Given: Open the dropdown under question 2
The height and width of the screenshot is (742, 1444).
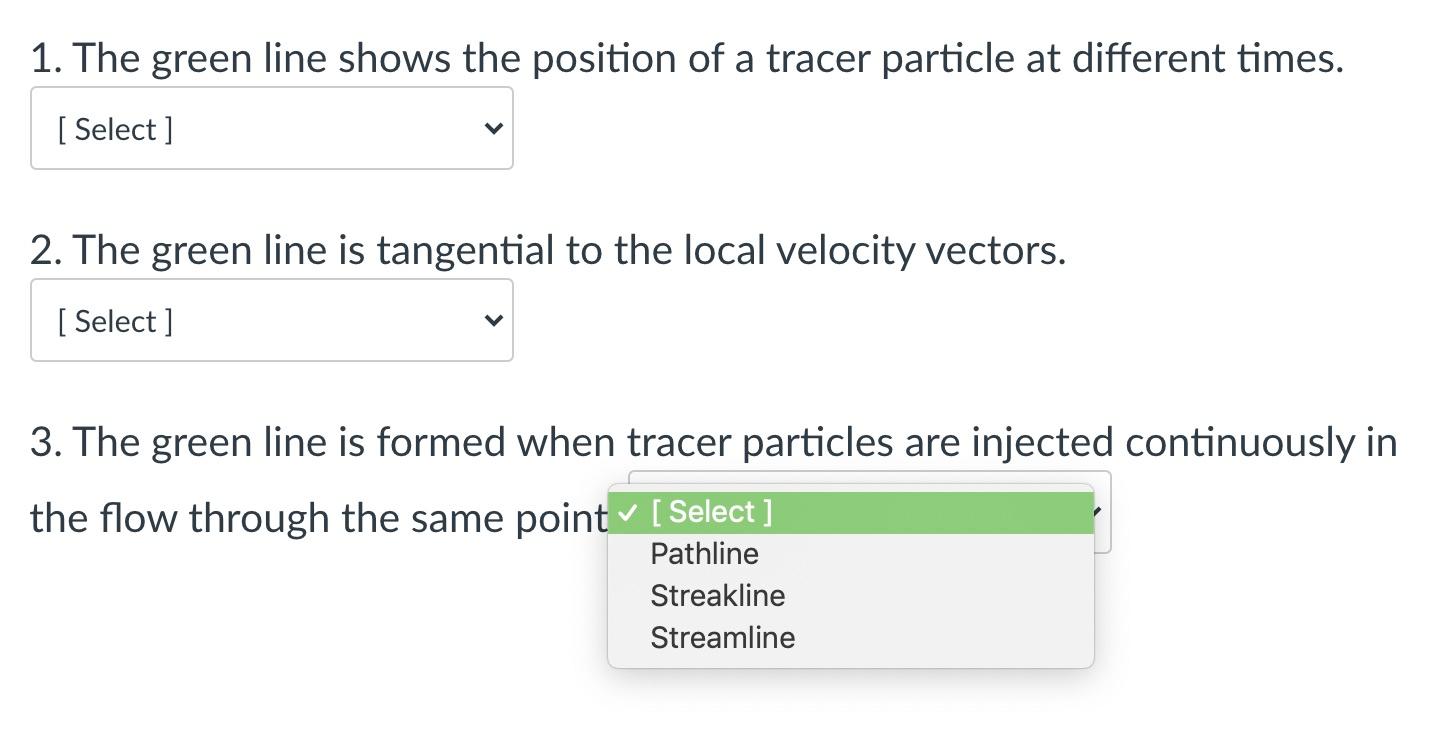Looking at the screenshot, I should coord(270,320).
